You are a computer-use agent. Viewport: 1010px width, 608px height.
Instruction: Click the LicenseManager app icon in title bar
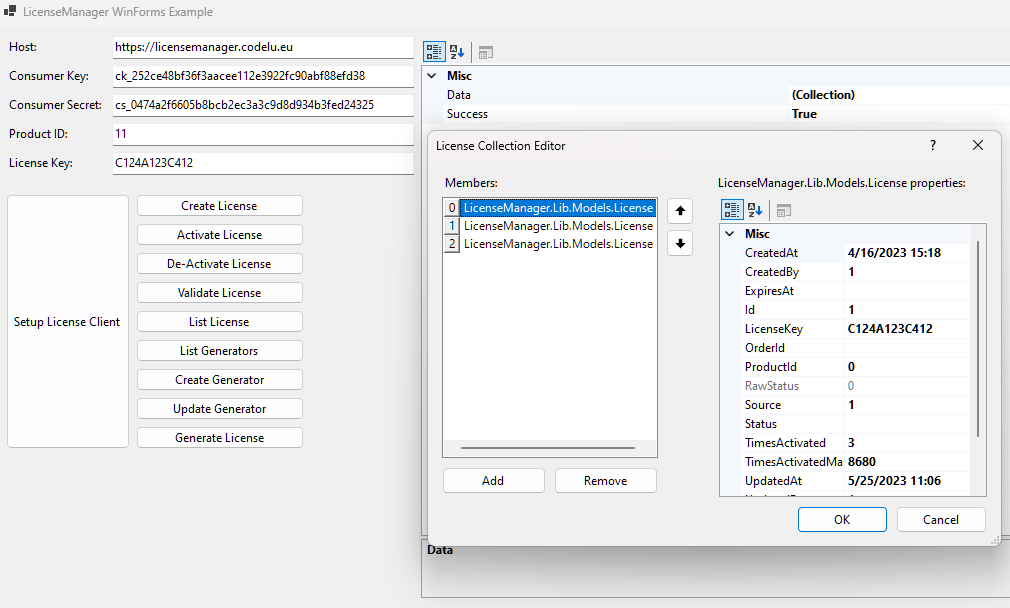click(10, 11)
